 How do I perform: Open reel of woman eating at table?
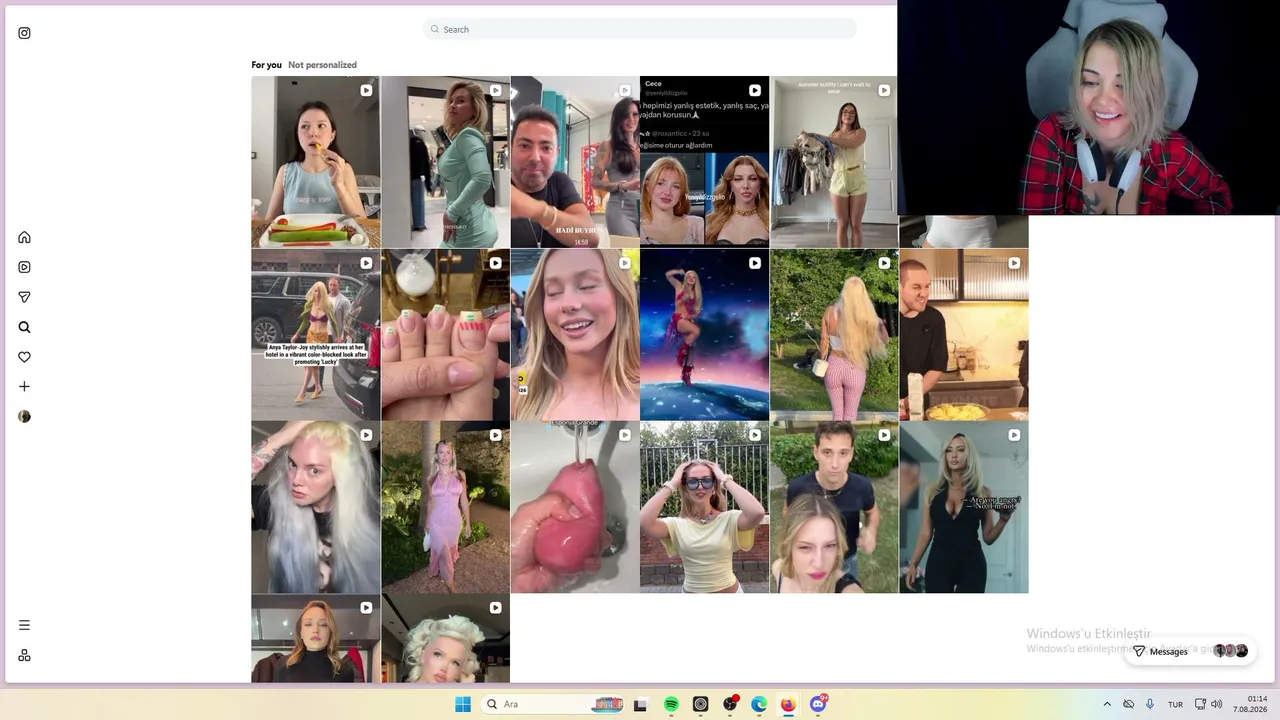coord(315,162)
